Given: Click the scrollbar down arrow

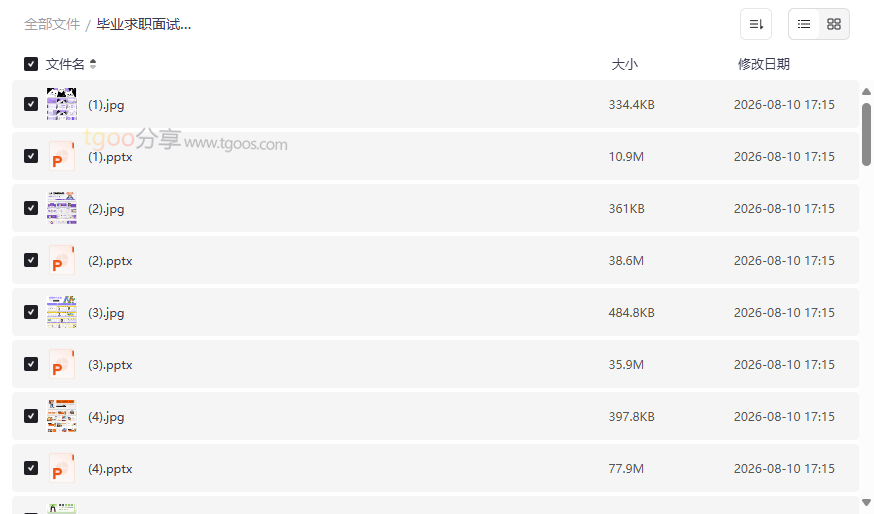Looking at the screenshot, I should (x=866, y=503).
